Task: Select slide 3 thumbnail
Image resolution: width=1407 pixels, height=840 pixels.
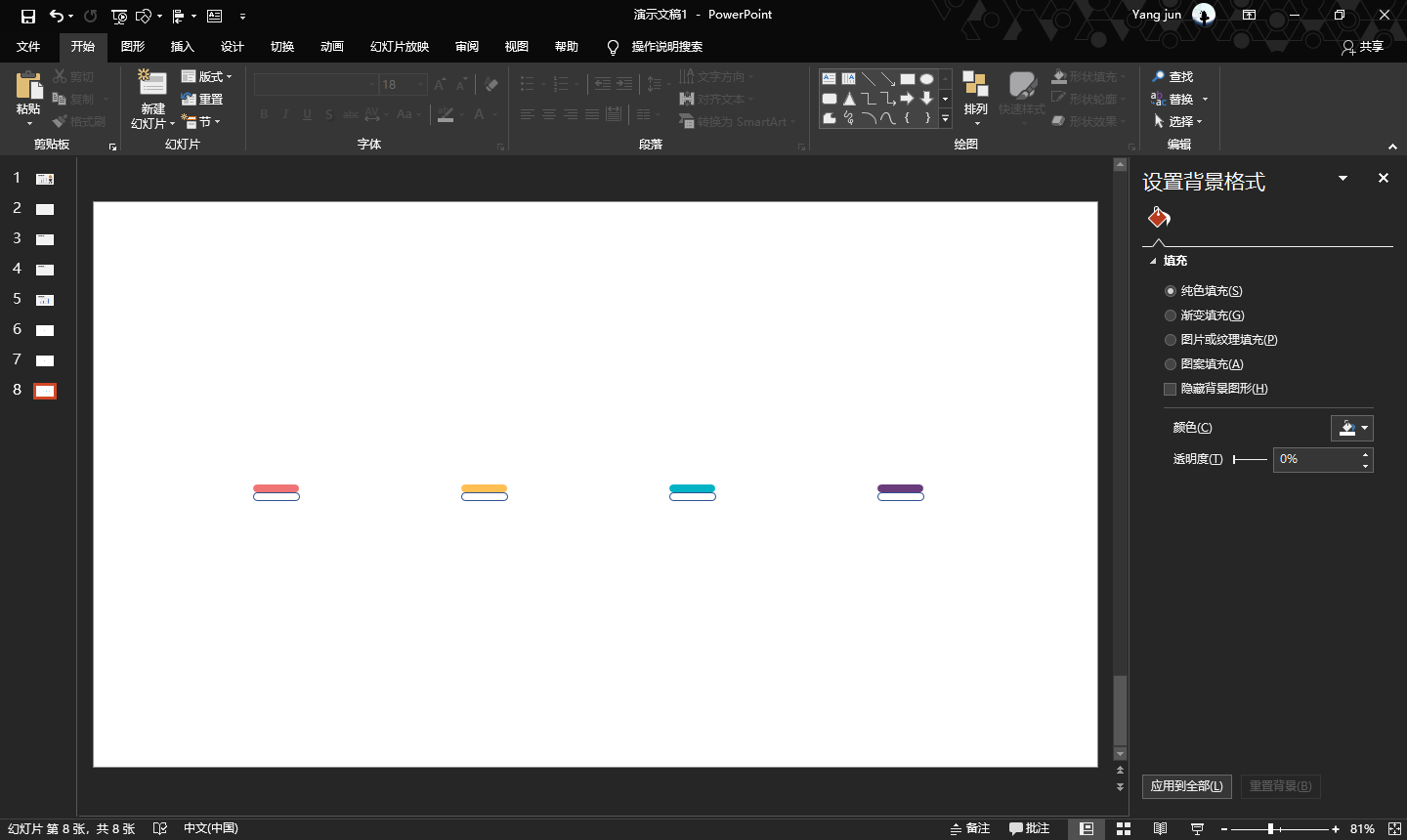Action: tap(45, 239)
